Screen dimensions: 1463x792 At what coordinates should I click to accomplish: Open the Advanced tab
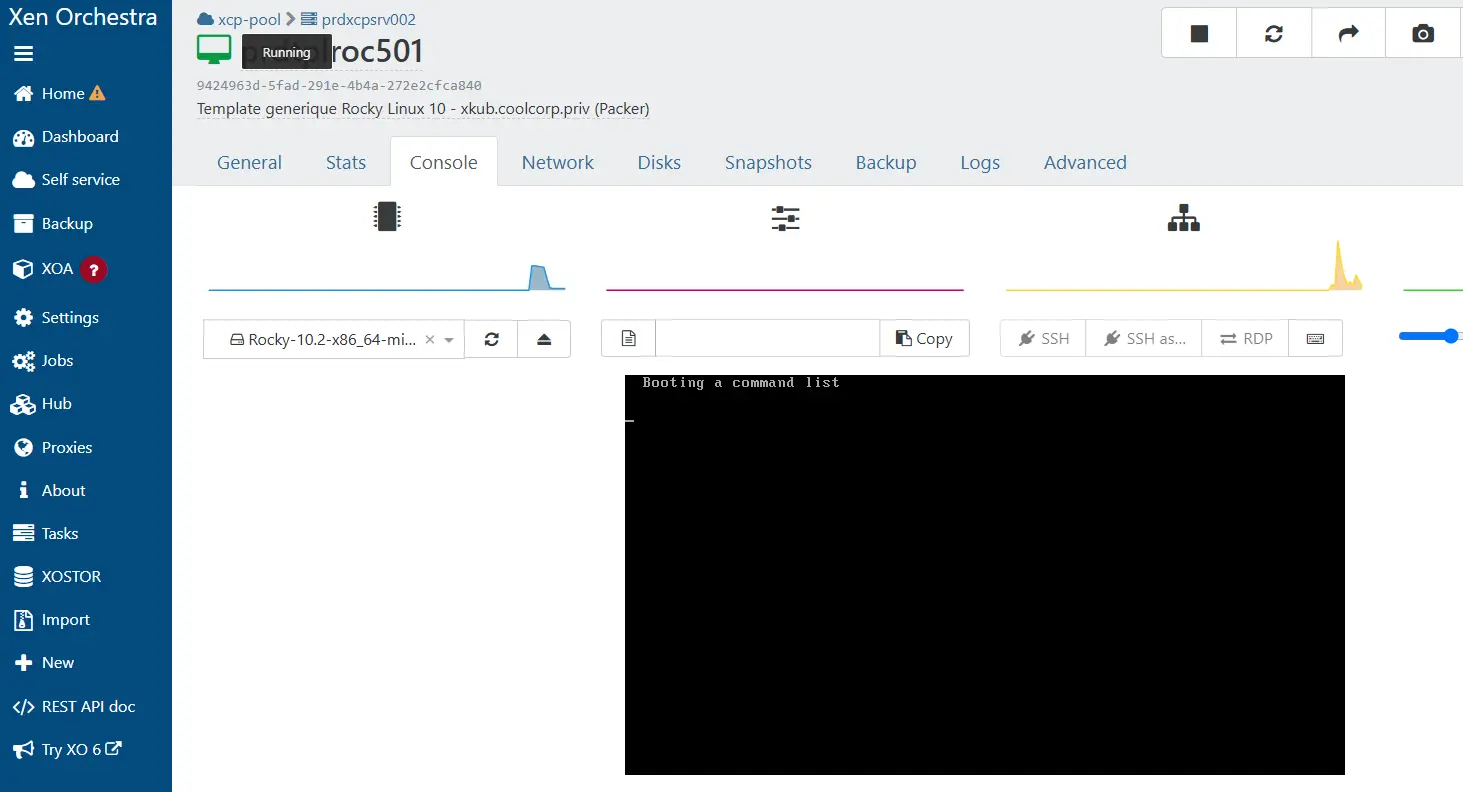(x=1085, y=162)
